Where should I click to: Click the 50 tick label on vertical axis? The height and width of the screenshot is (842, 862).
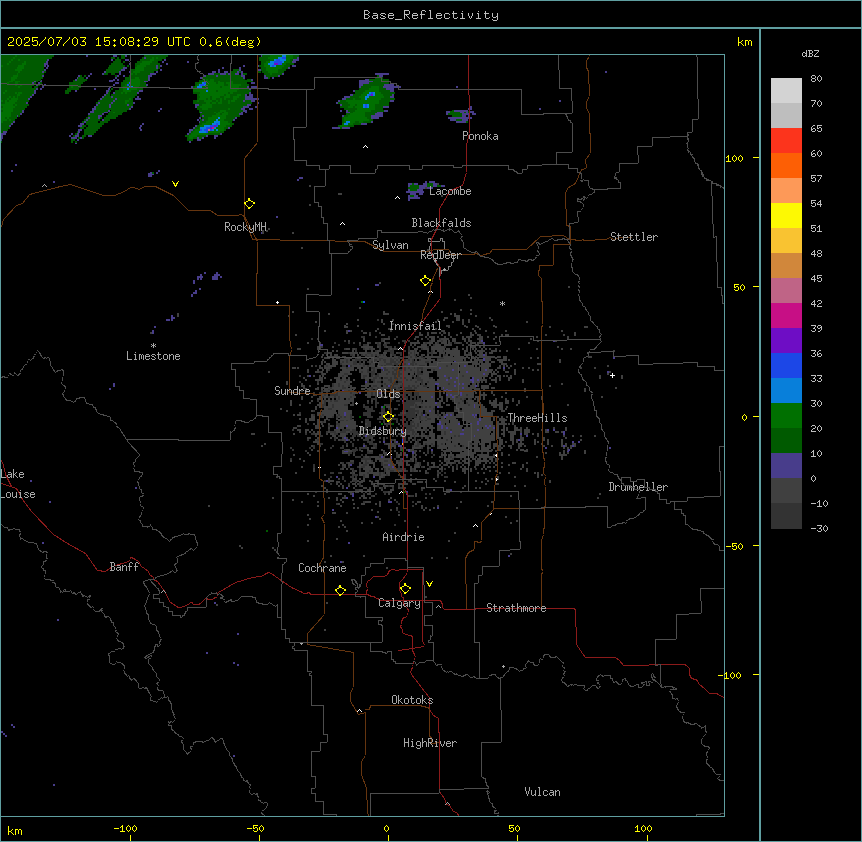click(739, 287)
